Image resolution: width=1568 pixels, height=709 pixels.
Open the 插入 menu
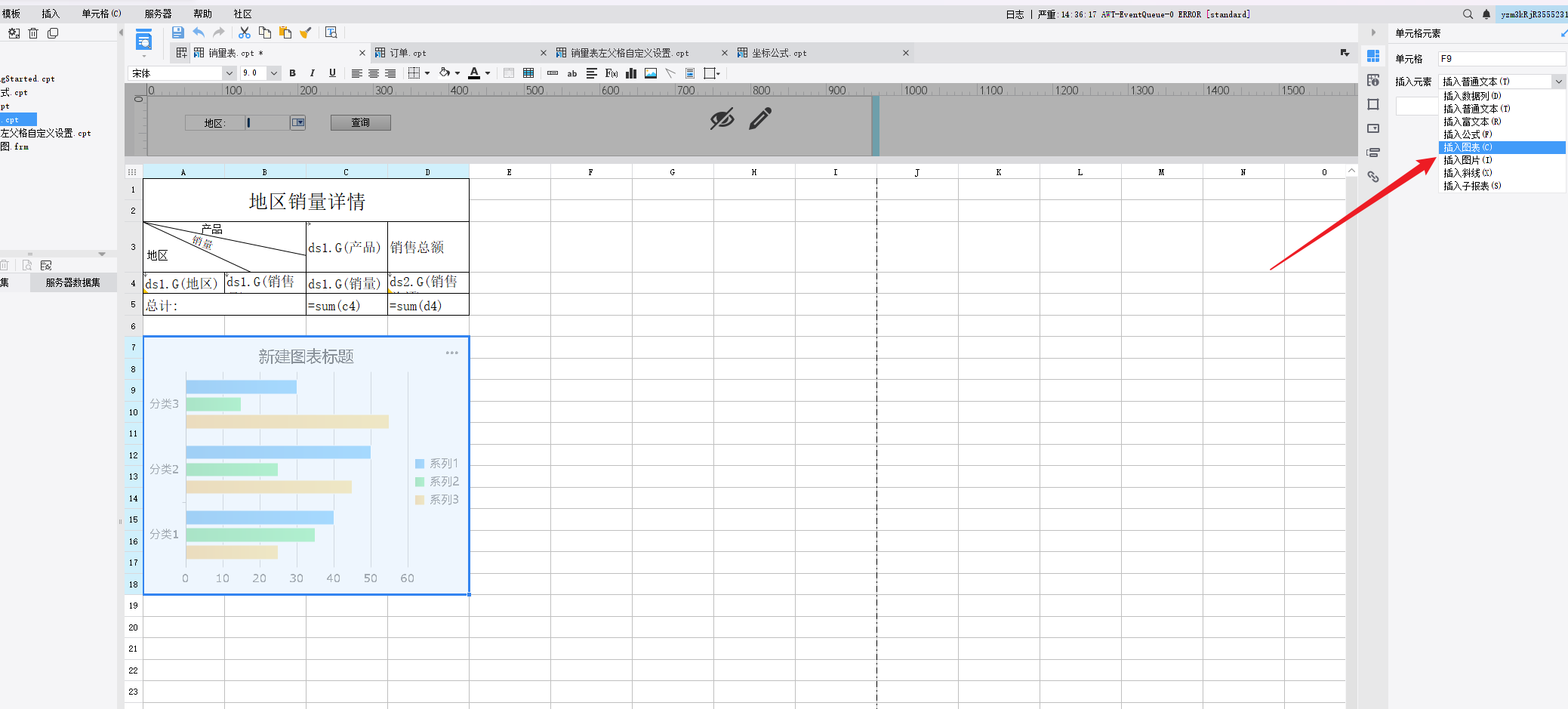[x=51, y=14]
